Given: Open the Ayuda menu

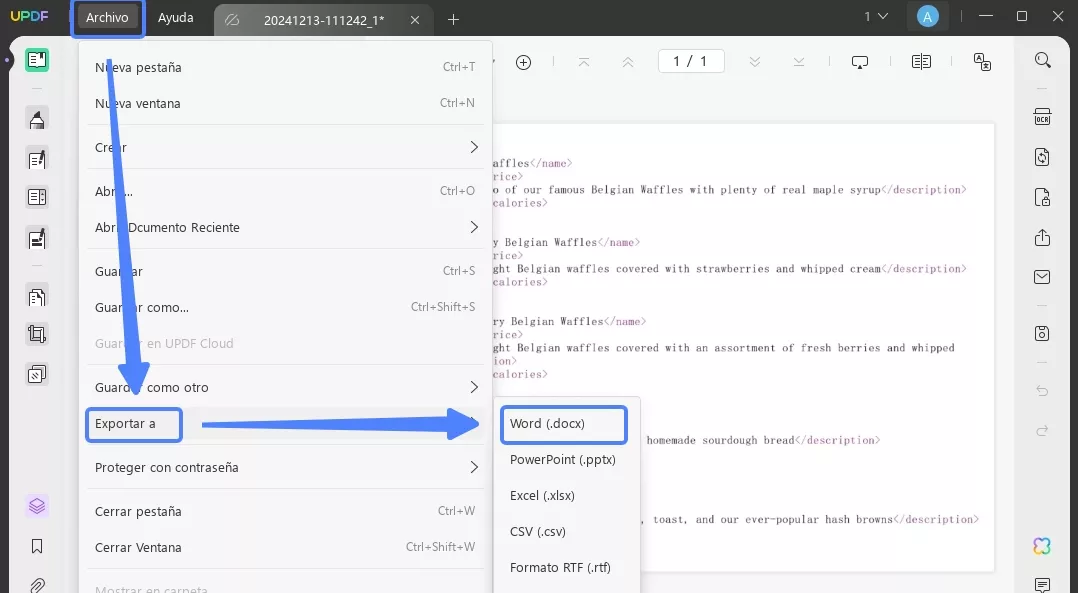Looking at the screenshot, I should 175,18.
